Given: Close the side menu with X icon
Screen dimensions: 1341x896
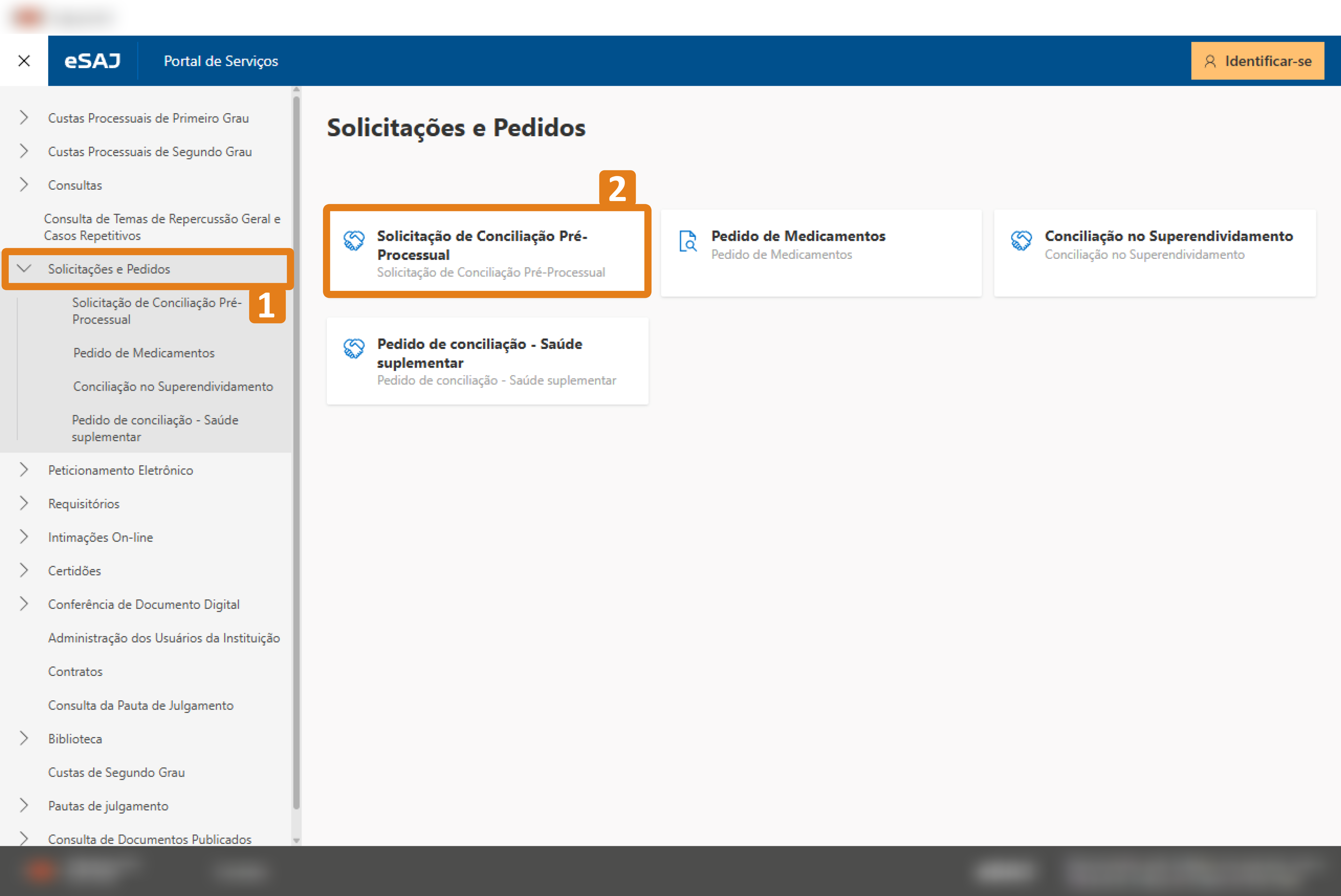Looking at the screenshot, I should (x=24, y=60).
